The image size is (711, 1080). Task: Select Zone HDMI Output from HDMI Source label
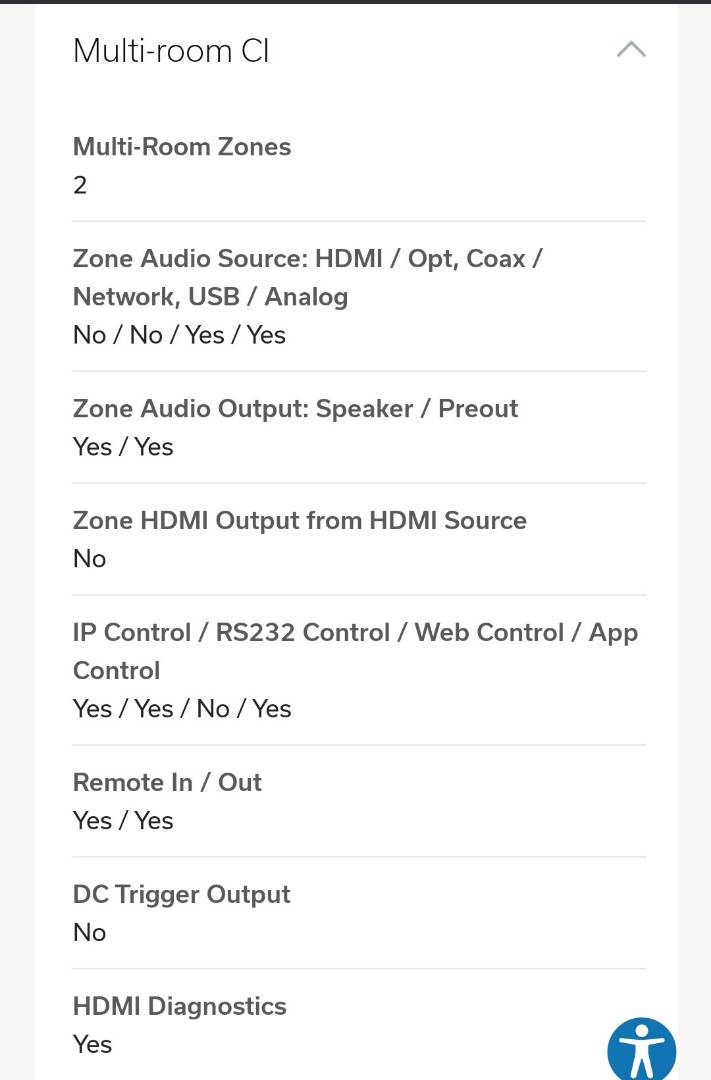pyautogui.click(x=300, y=521)
